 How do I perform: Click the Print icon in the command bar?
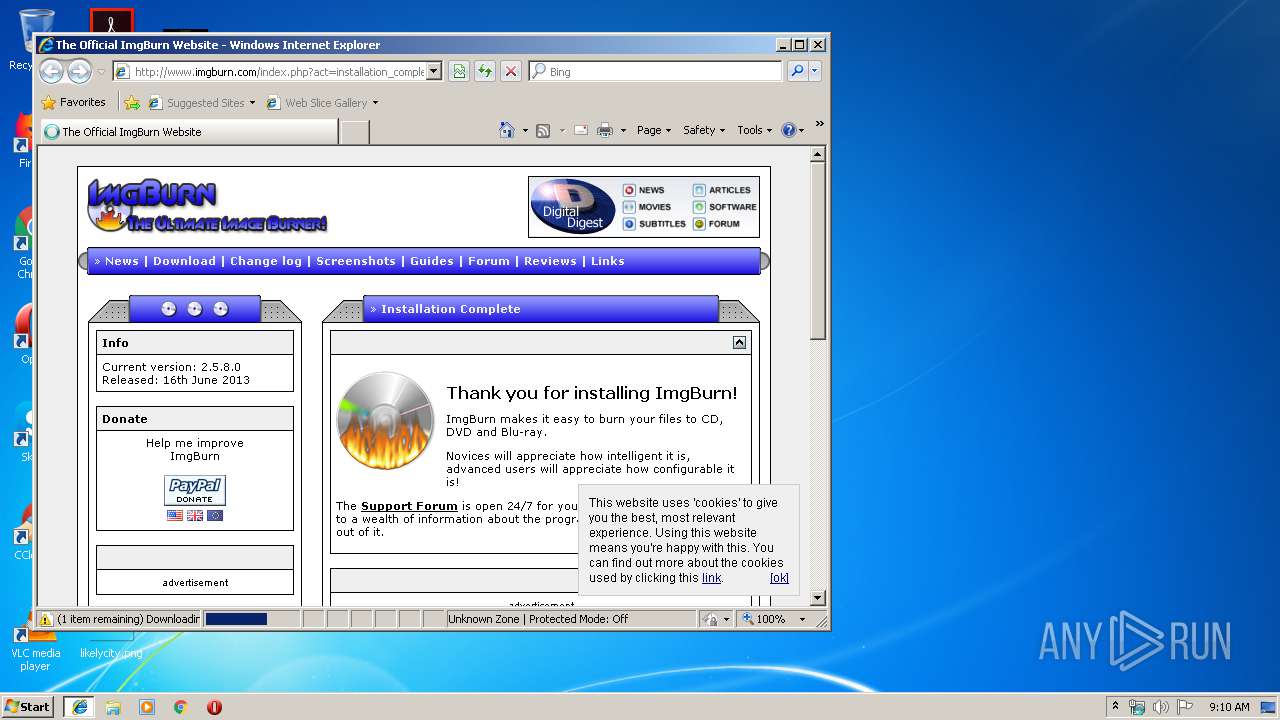[605, 130]
